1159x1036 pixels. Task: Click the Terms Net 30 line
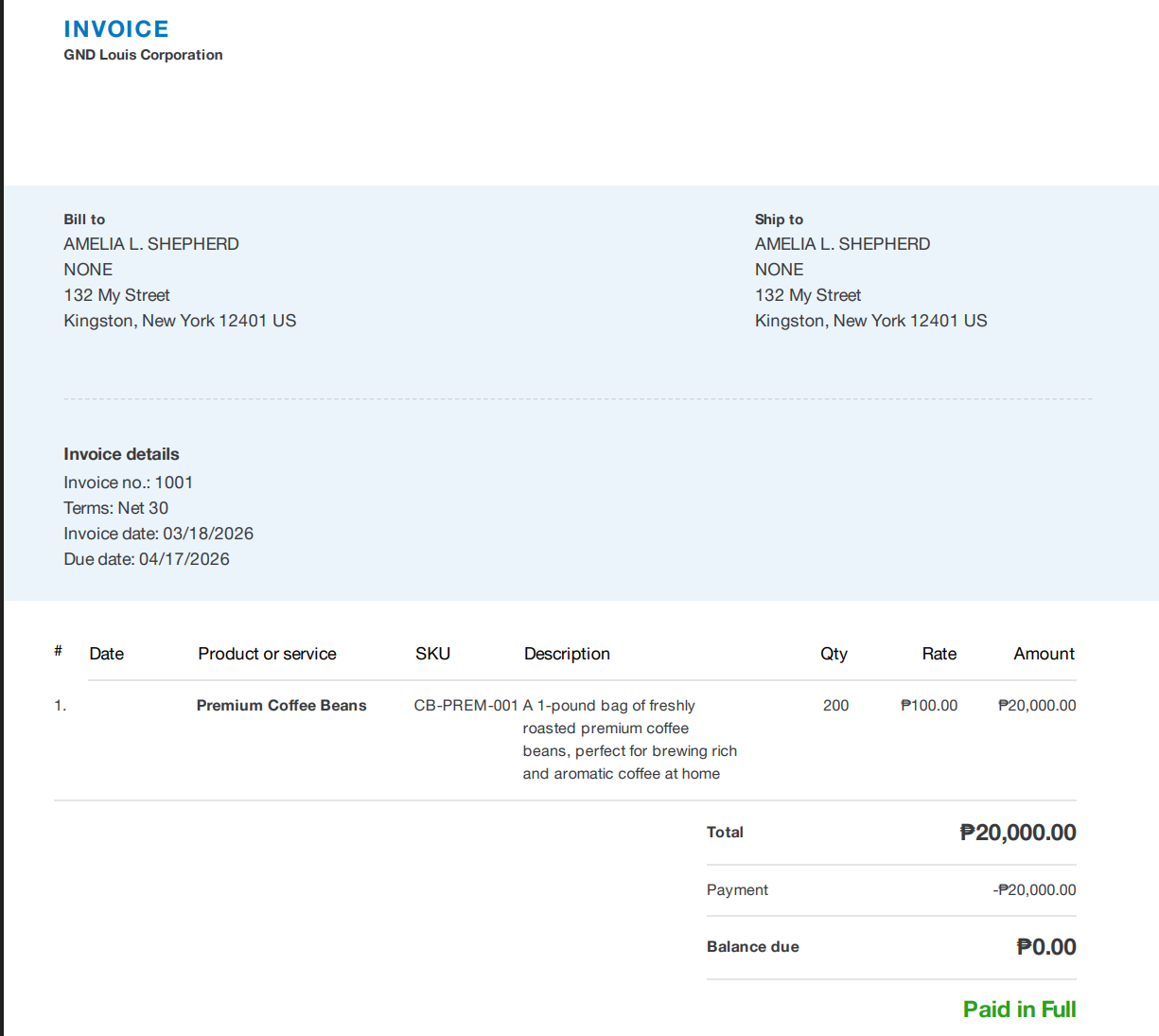point(115,508)
